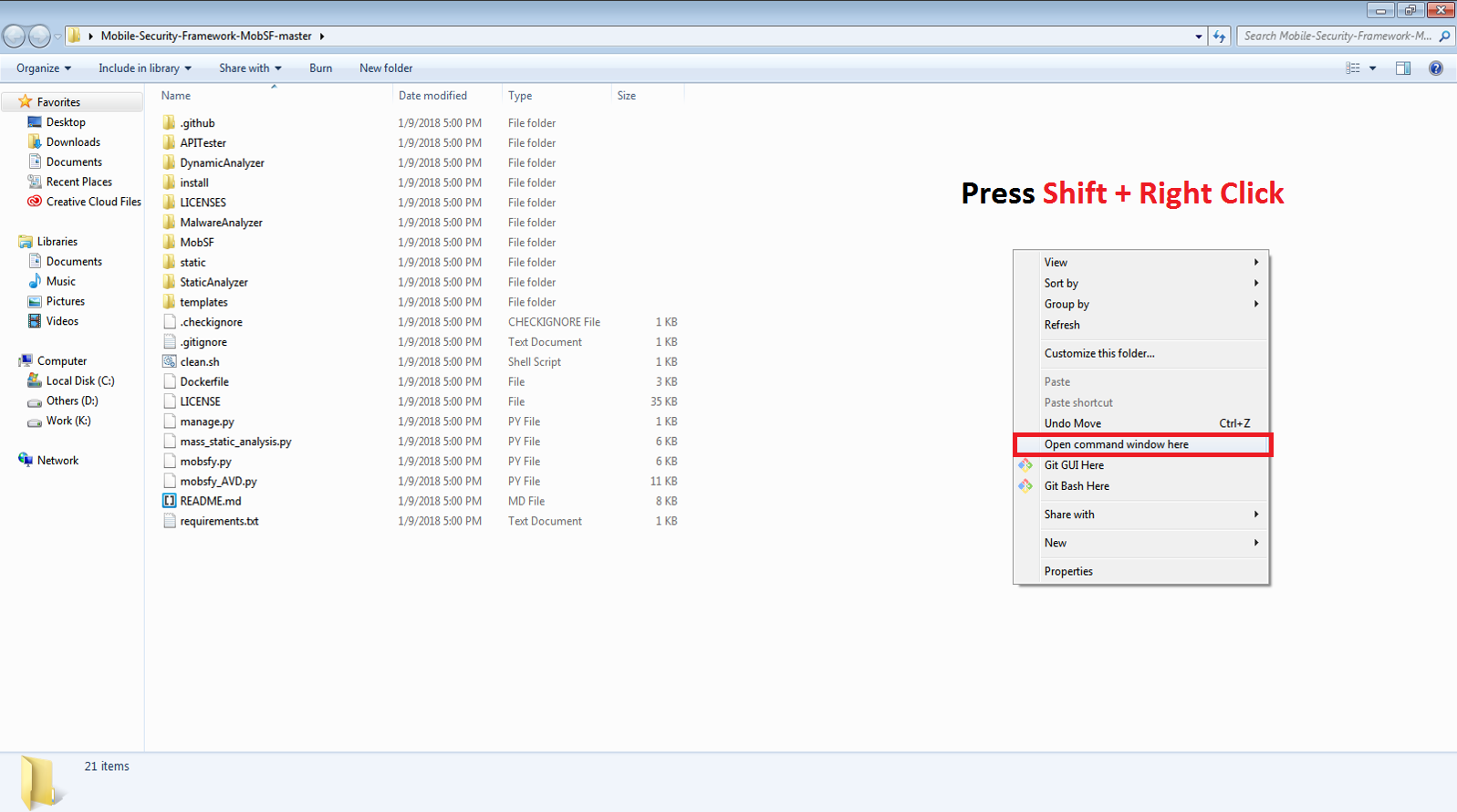Select the mass_static_analysis.py file name
The image size is (1457, 812).
235,442
